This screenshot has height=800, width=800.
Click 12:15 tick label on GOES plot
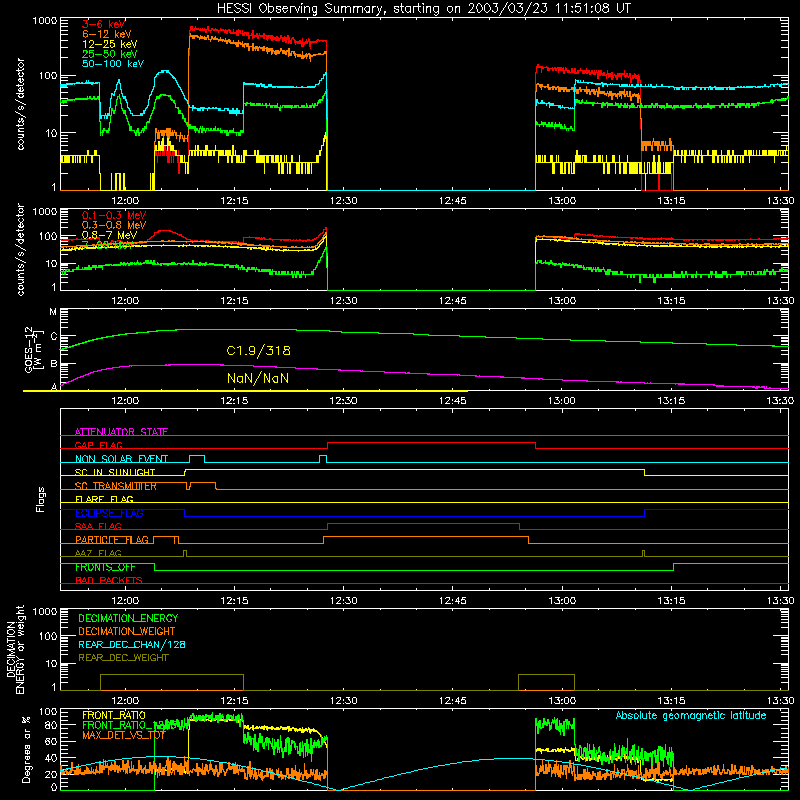point(234,401)
